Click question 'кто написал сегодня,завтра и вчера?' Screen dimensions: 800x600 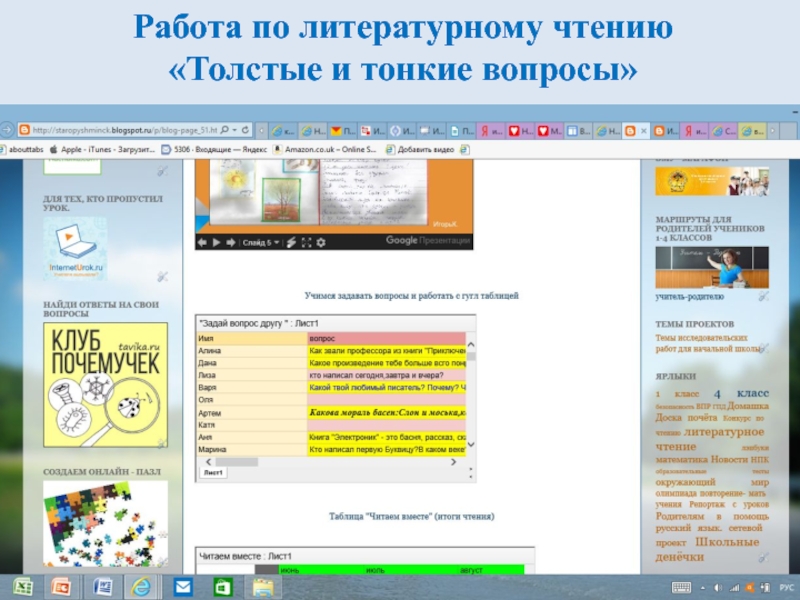pos(387,376)
